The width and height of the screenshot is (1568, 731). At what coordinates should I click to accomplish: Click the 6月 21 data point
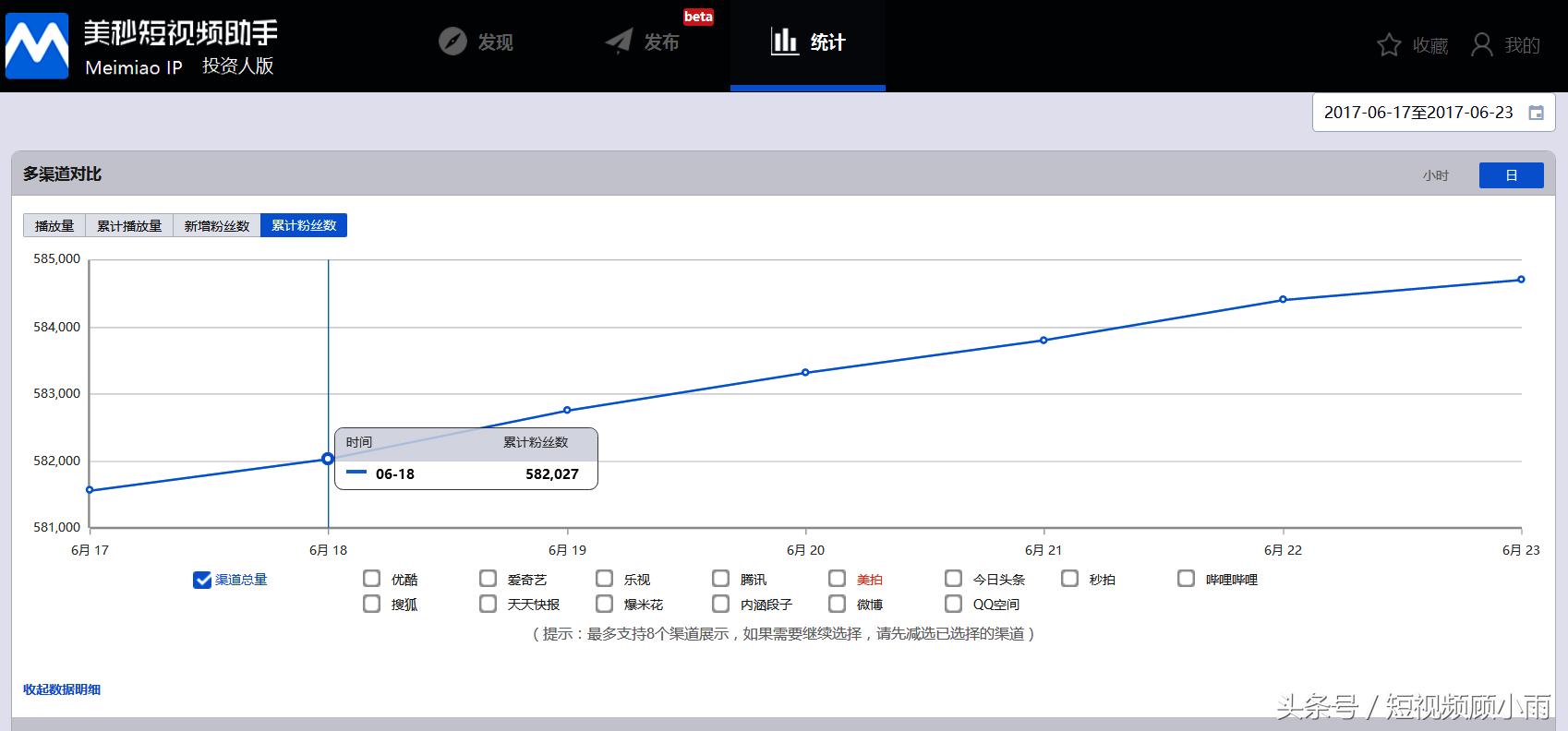1043,341
